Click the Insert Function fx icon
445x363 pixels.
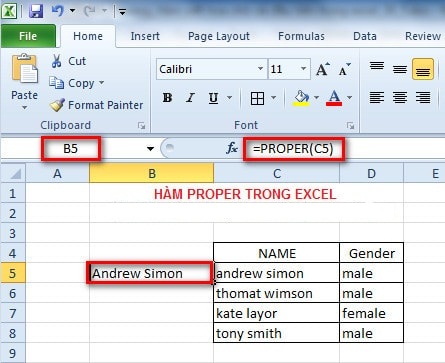point(232,148)
